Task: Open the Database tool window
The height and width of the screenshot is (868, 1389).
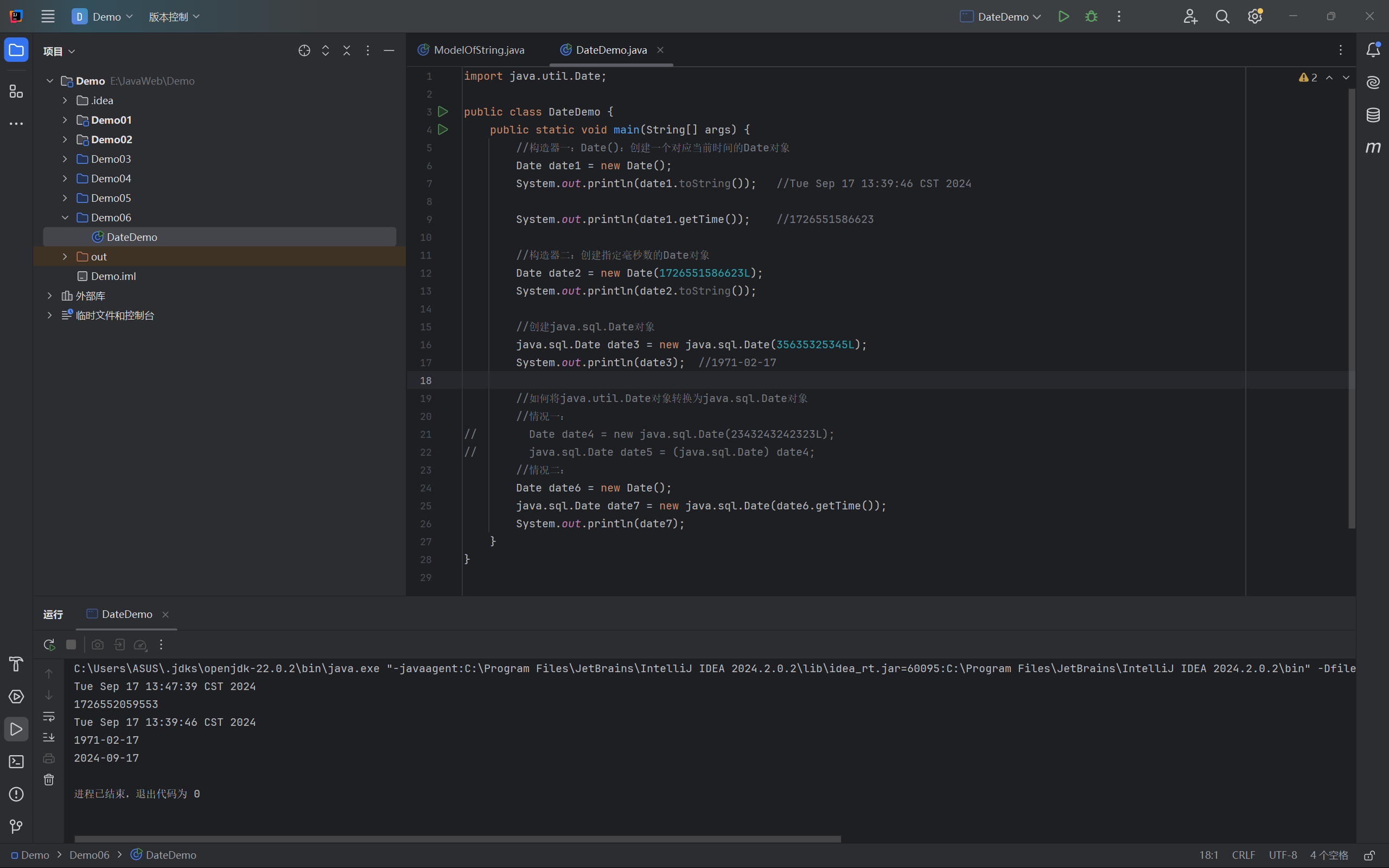Action: tap(1373, 115)
